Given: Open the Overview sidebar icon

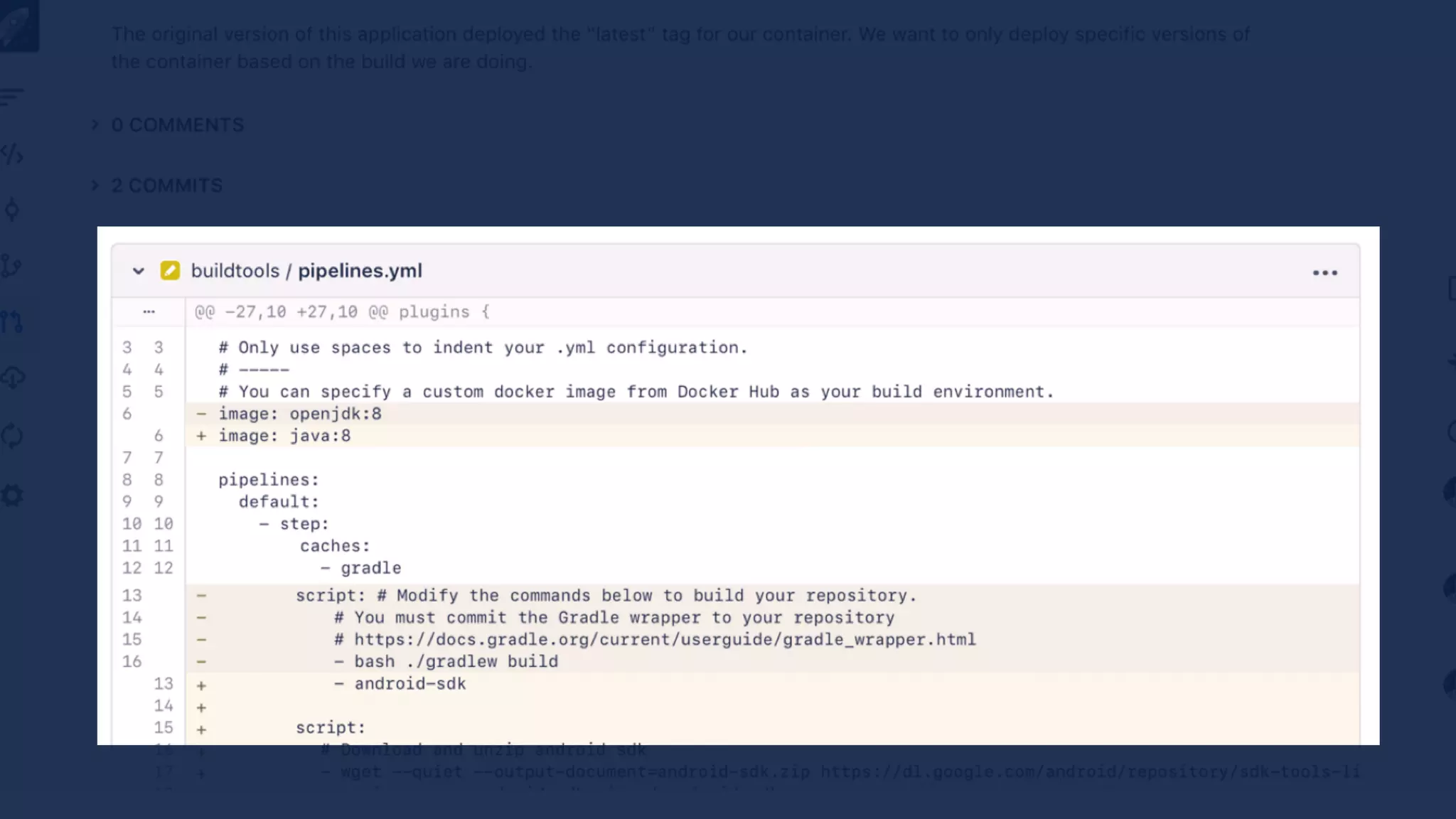Looking at the screenshot, I should click(11, 96).
